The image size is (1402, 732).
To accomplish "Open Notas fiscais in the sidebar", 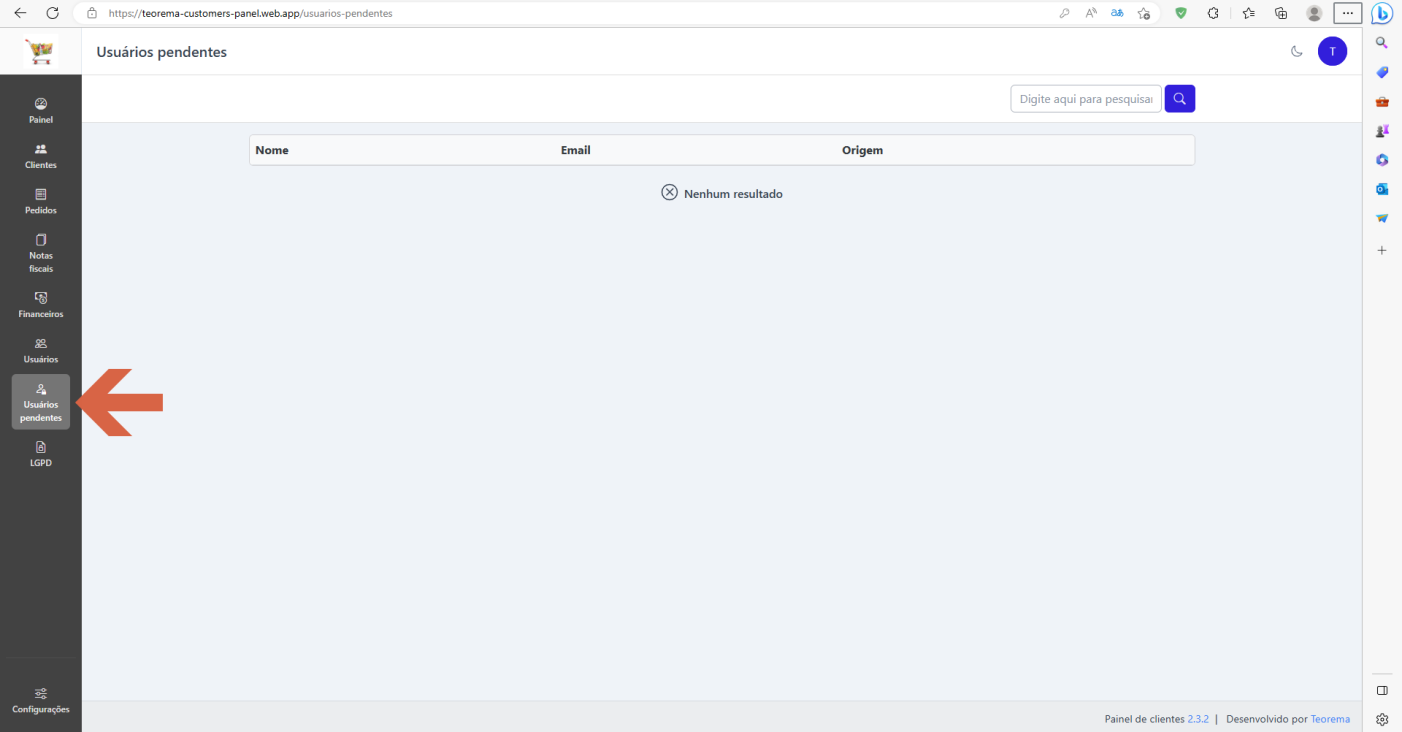I will coord(41,253).
